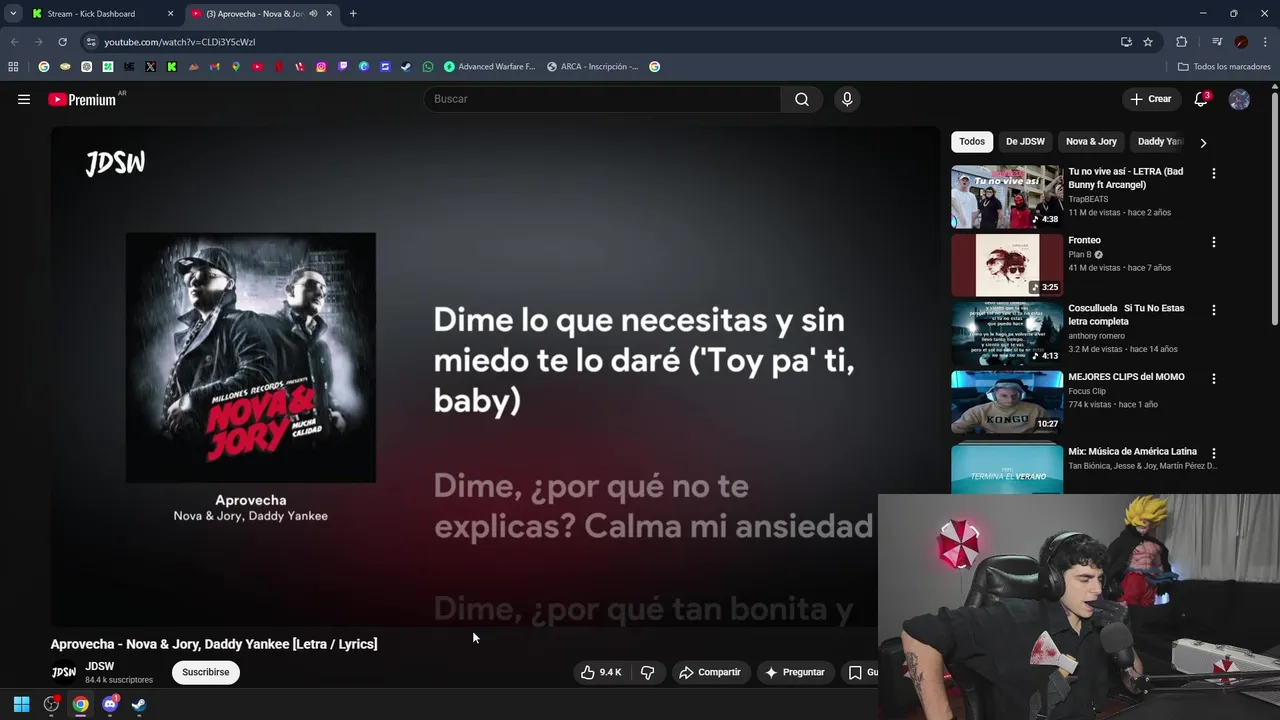Open the YouTube hamburger guide menu
Image resolution: width=1280 pixels, height=720 pixels.
tap(24, 99)
